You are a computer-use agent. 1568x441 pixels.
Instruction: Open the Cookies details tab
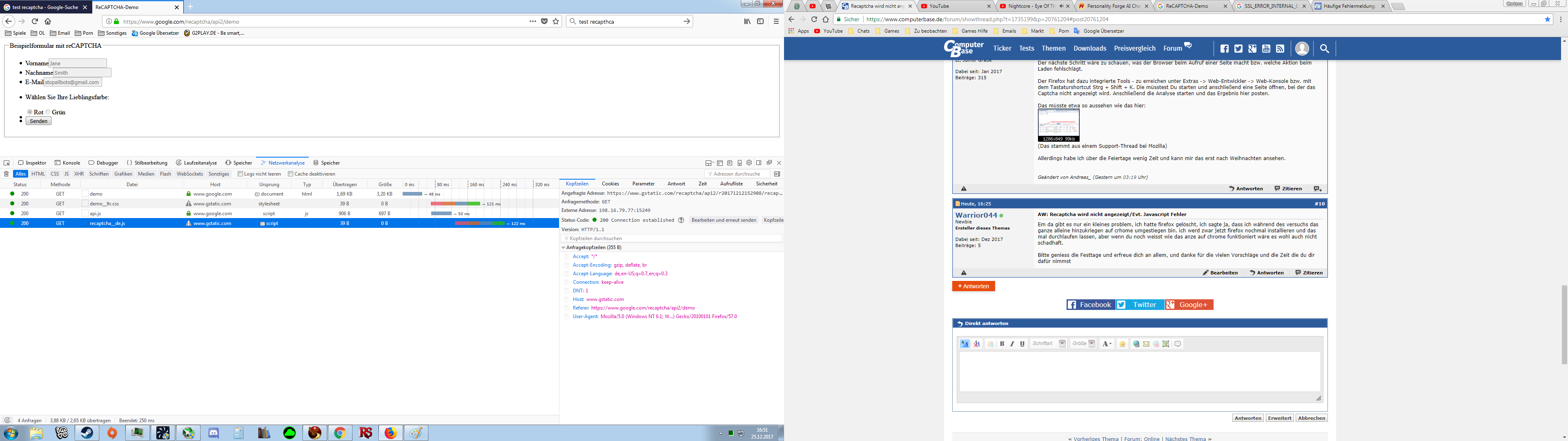coord(610,184)
